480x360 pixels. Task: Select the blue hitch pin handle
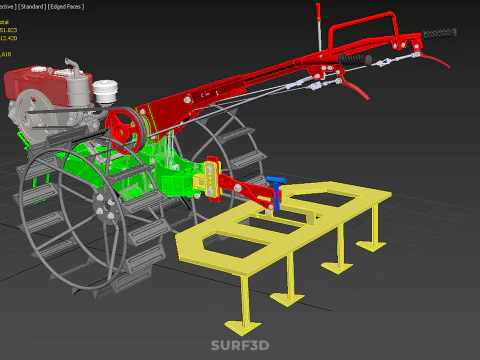[x=276, y=180]
